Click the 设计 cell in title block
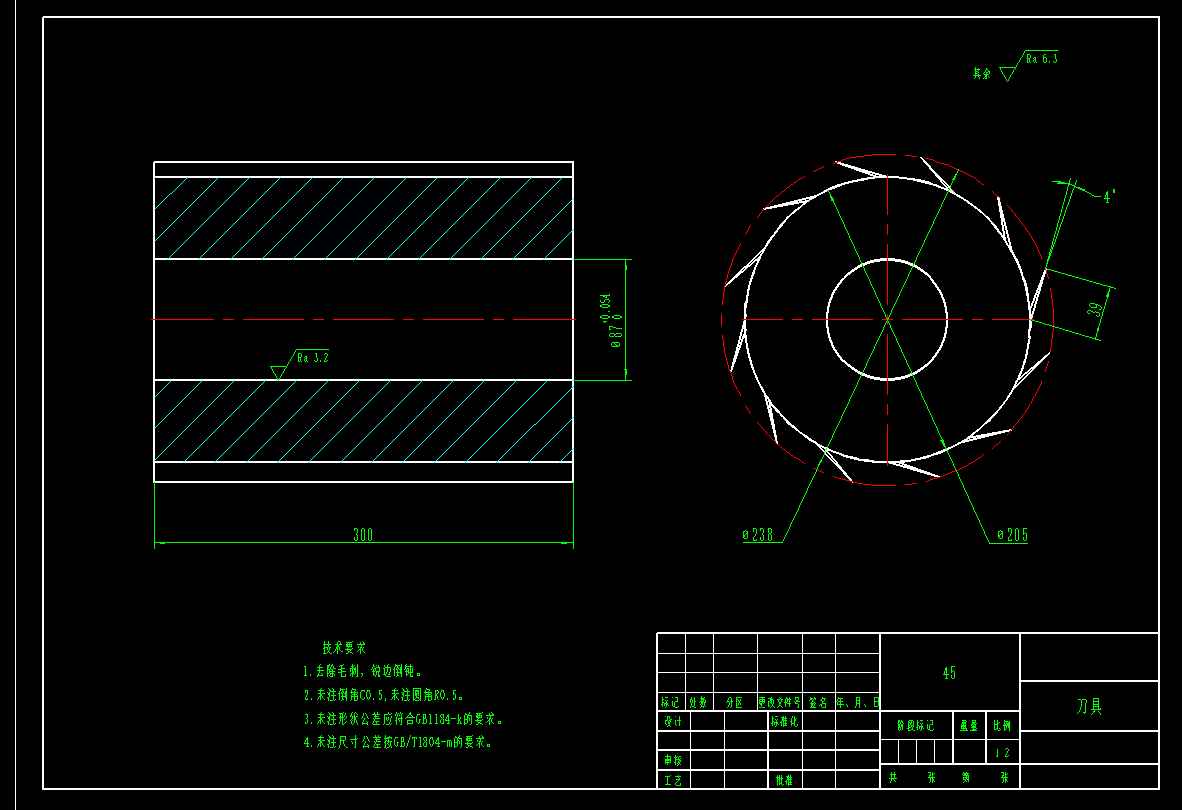Viewport: 1182px width, 810px height. tap(673, 721)
